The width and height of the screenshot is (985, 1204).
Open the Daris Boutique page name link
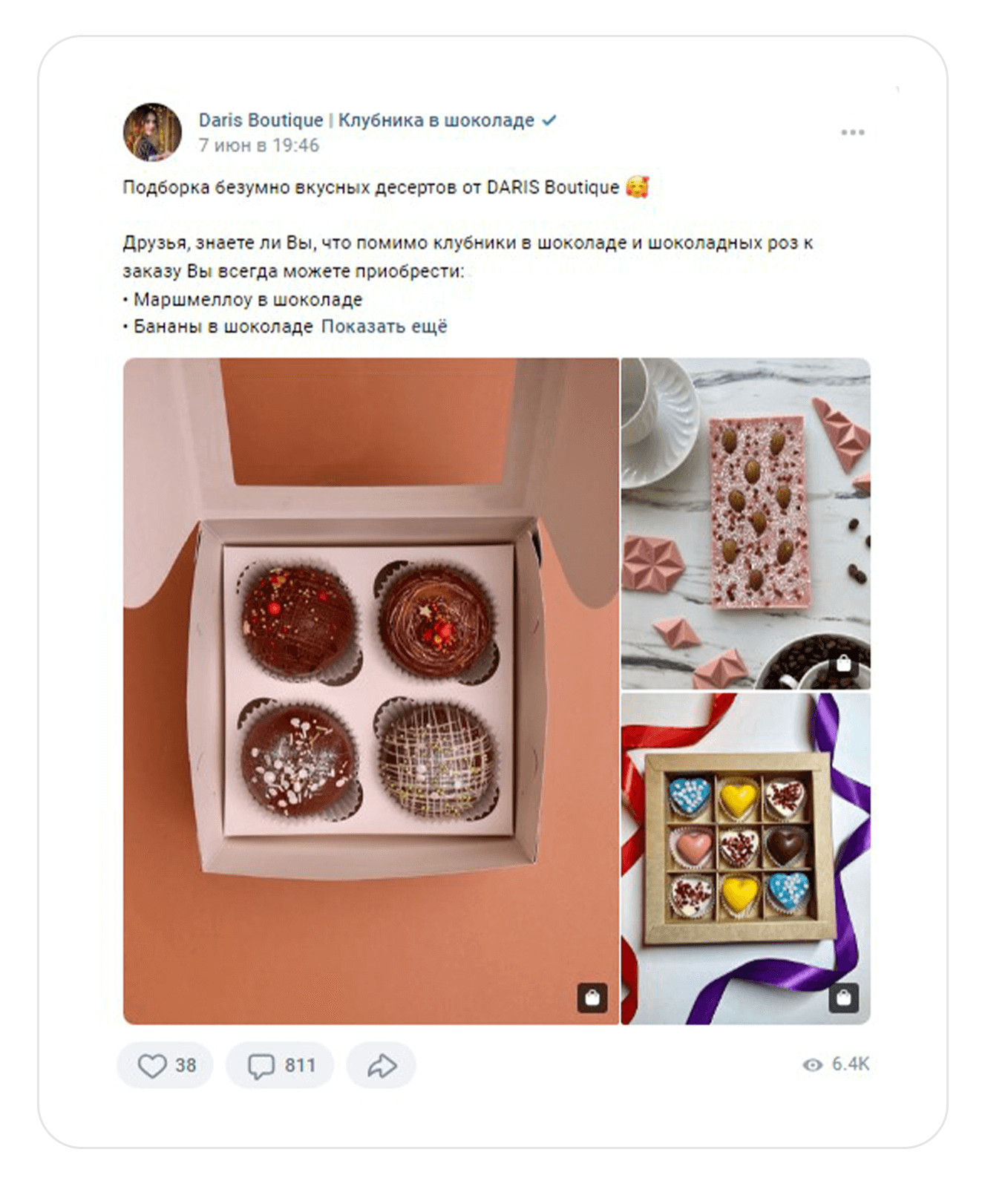point(366,120)
